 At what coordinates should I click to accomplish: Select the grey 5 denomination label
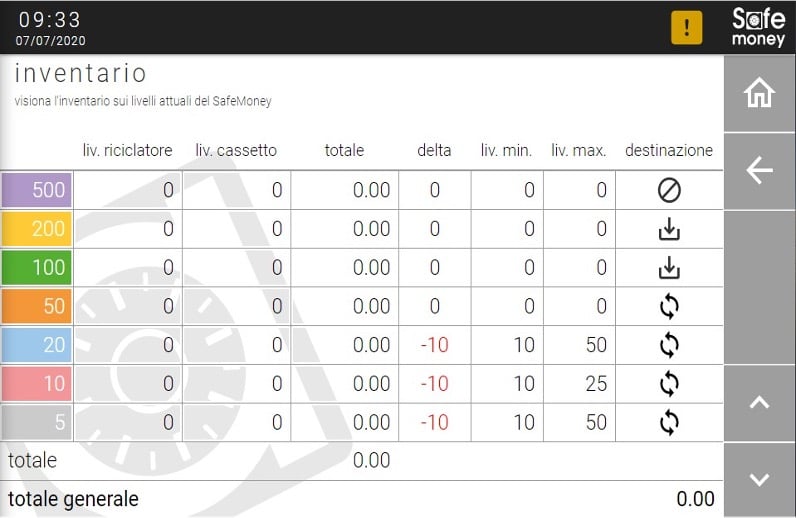37,422
